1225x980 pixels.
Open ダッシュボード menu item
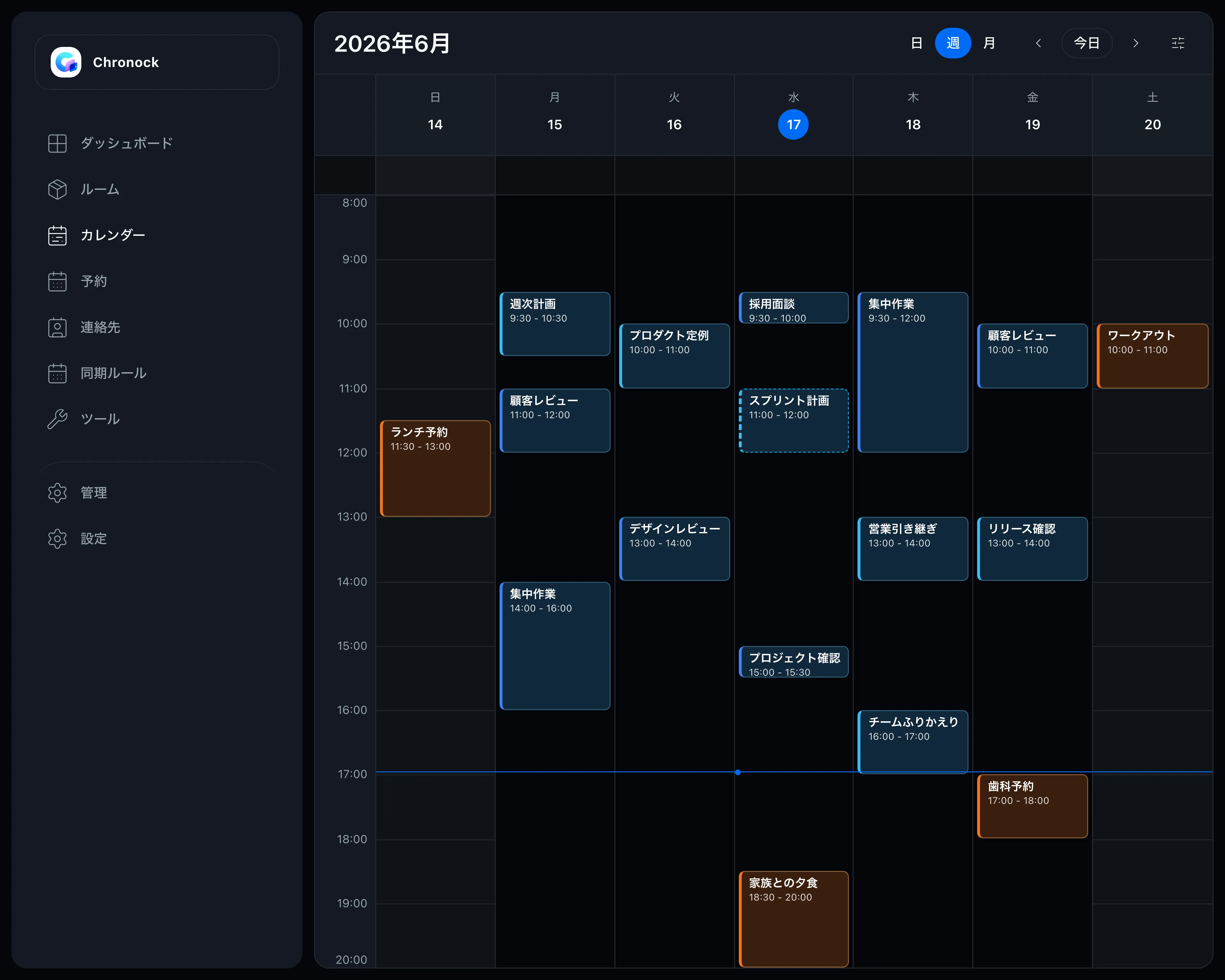click(157, 143)
